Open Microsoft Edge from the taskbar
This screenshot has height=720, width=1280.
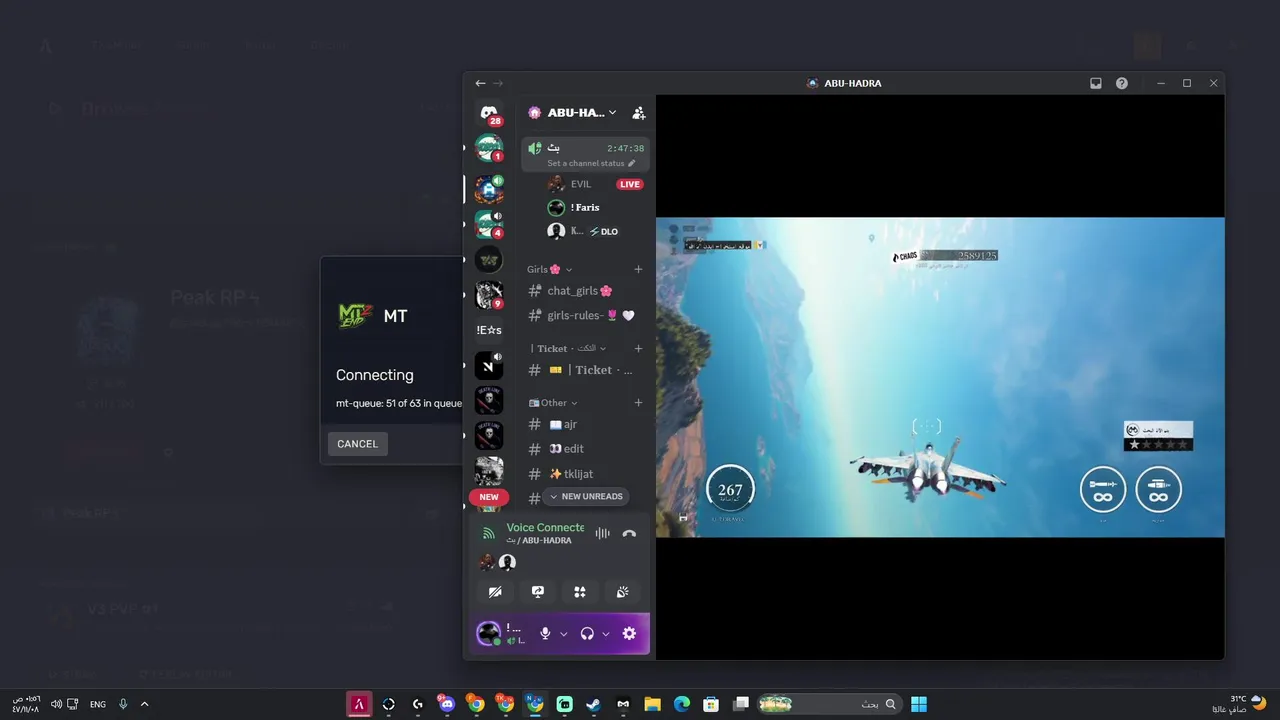pos(682,704)
